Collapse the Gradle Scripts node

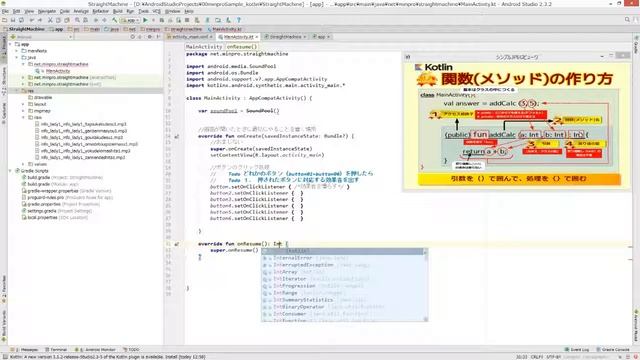(x=10, y=171)
